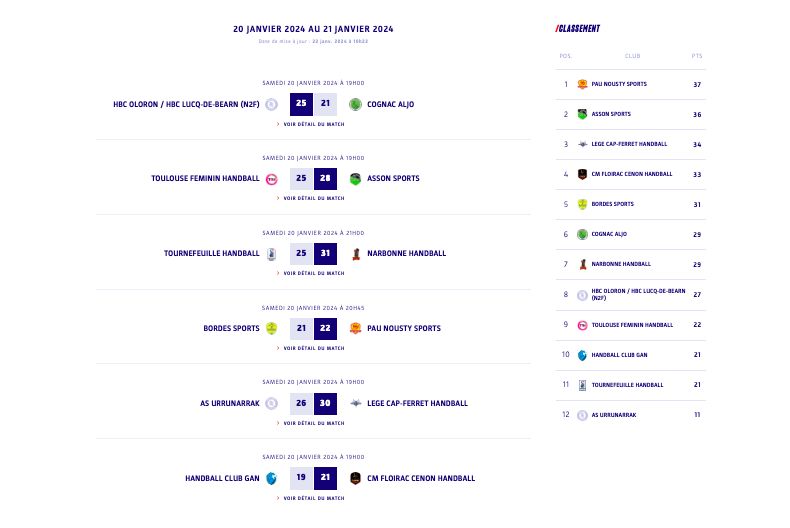Click Bordes Sports logo in match row

271,329
